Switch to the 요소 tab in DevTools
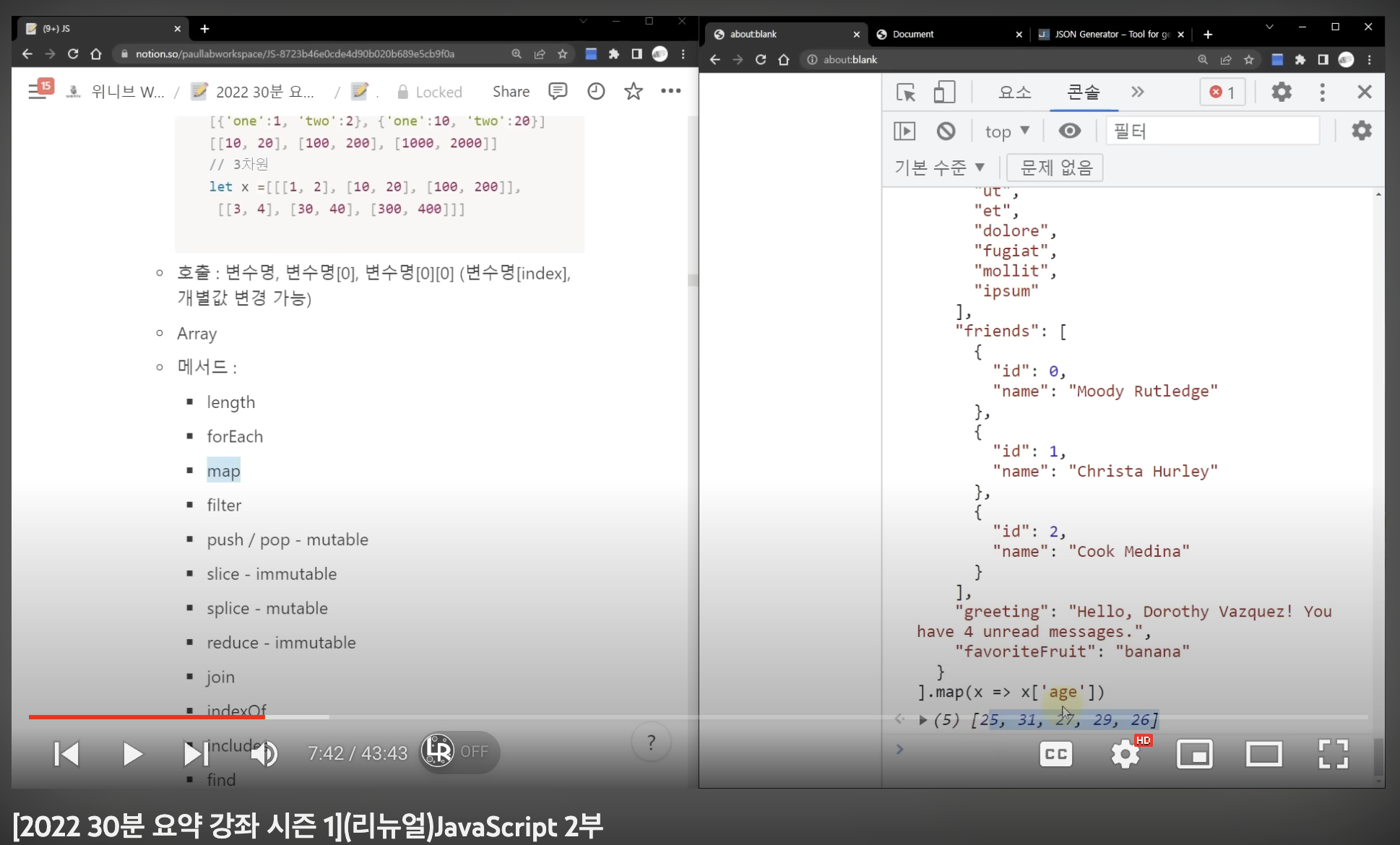The image size is (1400, 845). [x=1014, y=92]
